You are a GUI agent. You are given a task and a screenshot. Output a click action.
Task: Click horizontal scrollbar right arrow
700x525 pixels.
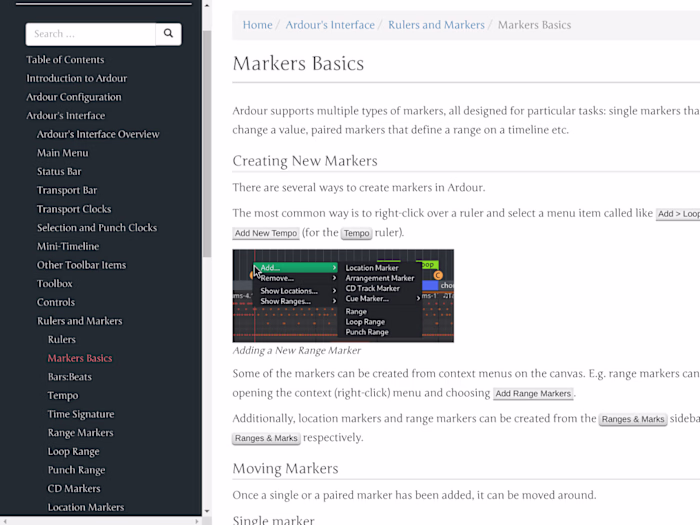pos(197,521)
